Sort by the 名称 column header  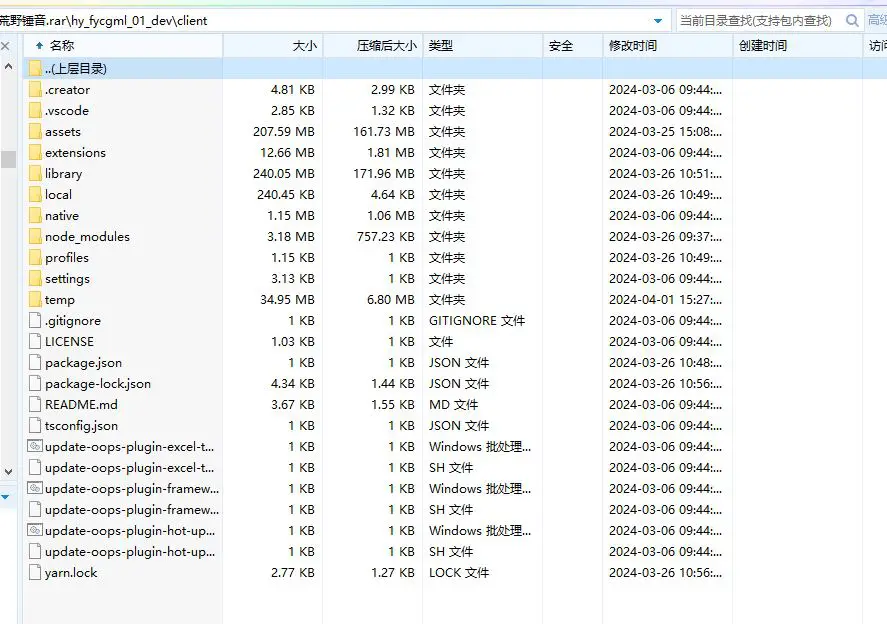[123, 45]
